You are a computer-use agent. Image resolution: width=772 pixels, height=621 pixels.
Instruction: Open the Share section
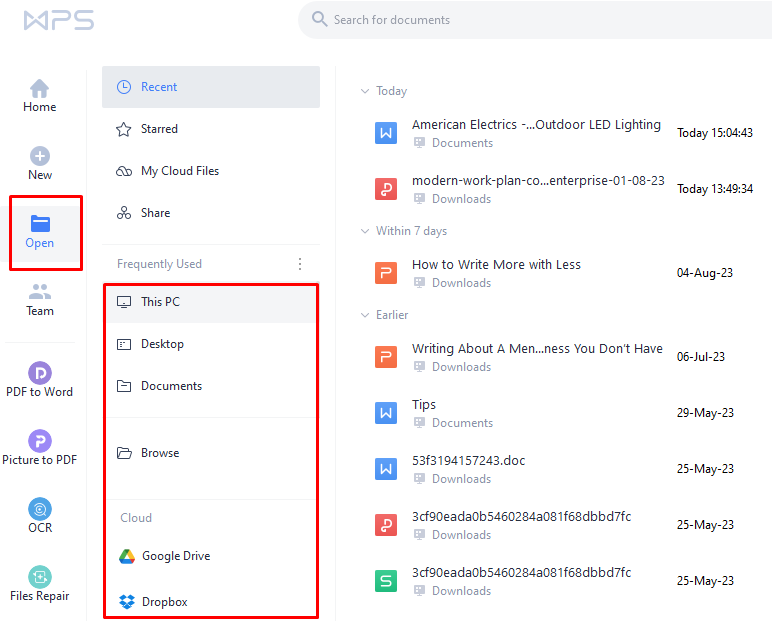pyautogui.click(x=211, y=213)
